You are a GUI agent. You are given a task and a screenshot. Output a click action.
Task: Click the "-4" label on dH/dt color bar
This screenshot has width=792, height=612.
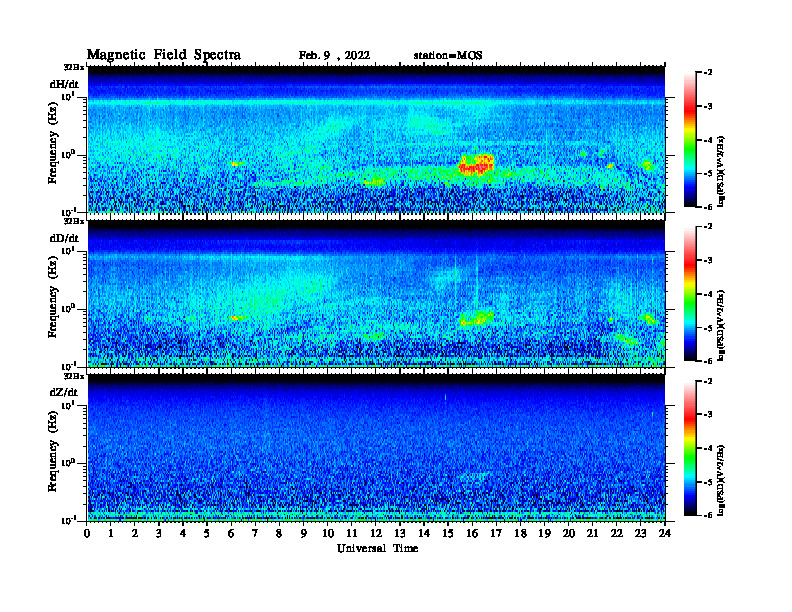[x=708, y=140]
